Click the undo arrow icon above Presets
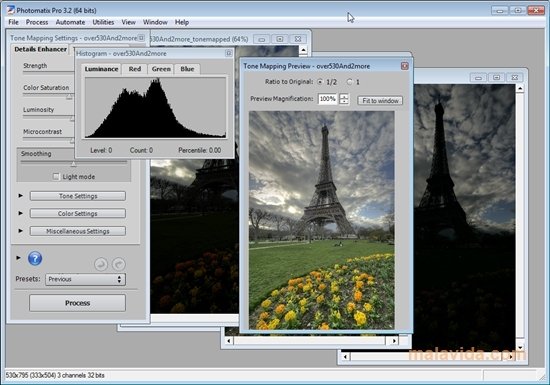This screenshot has height=385, width=550. point(101,264)
